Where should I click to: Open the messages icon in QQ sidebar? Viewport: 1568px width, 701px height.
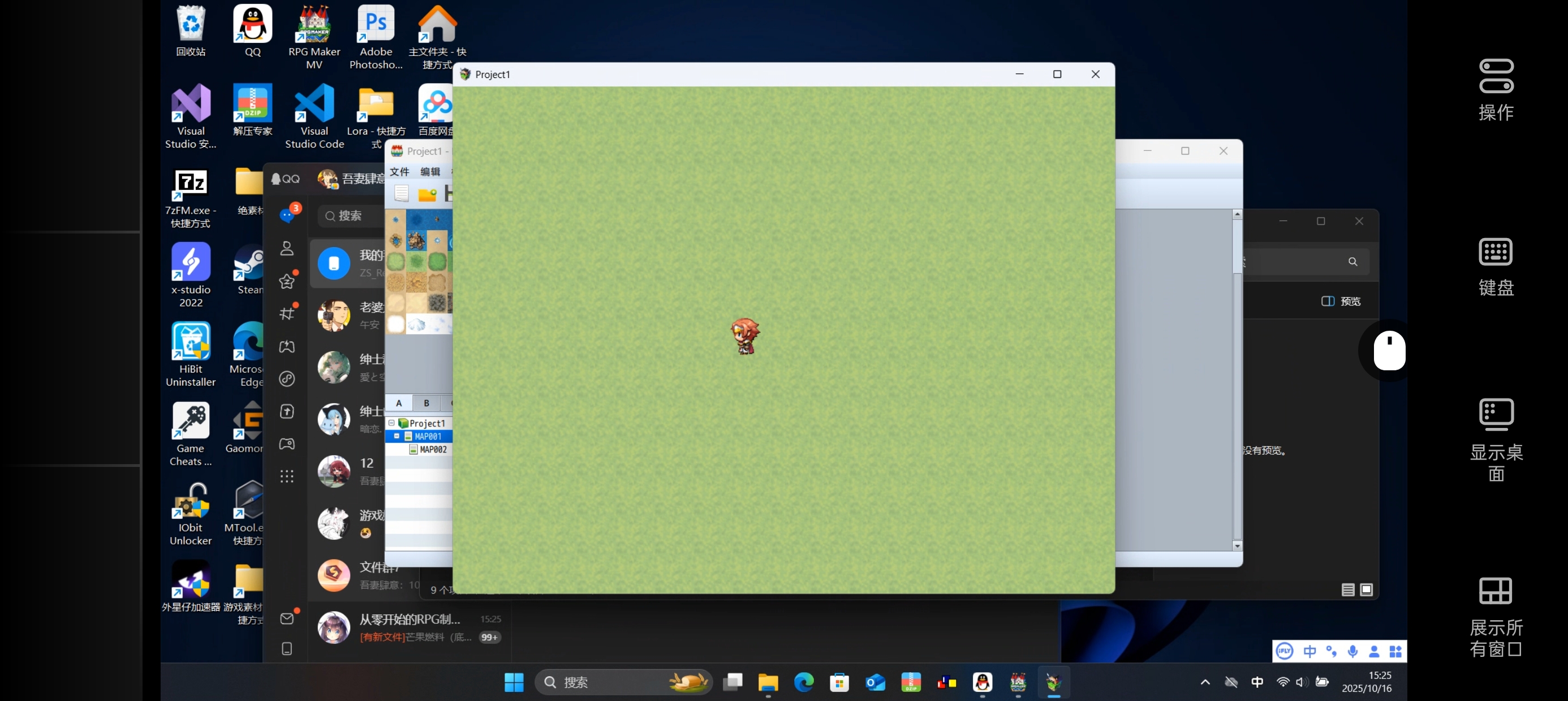pyautogui.click(x=287, y=215)
